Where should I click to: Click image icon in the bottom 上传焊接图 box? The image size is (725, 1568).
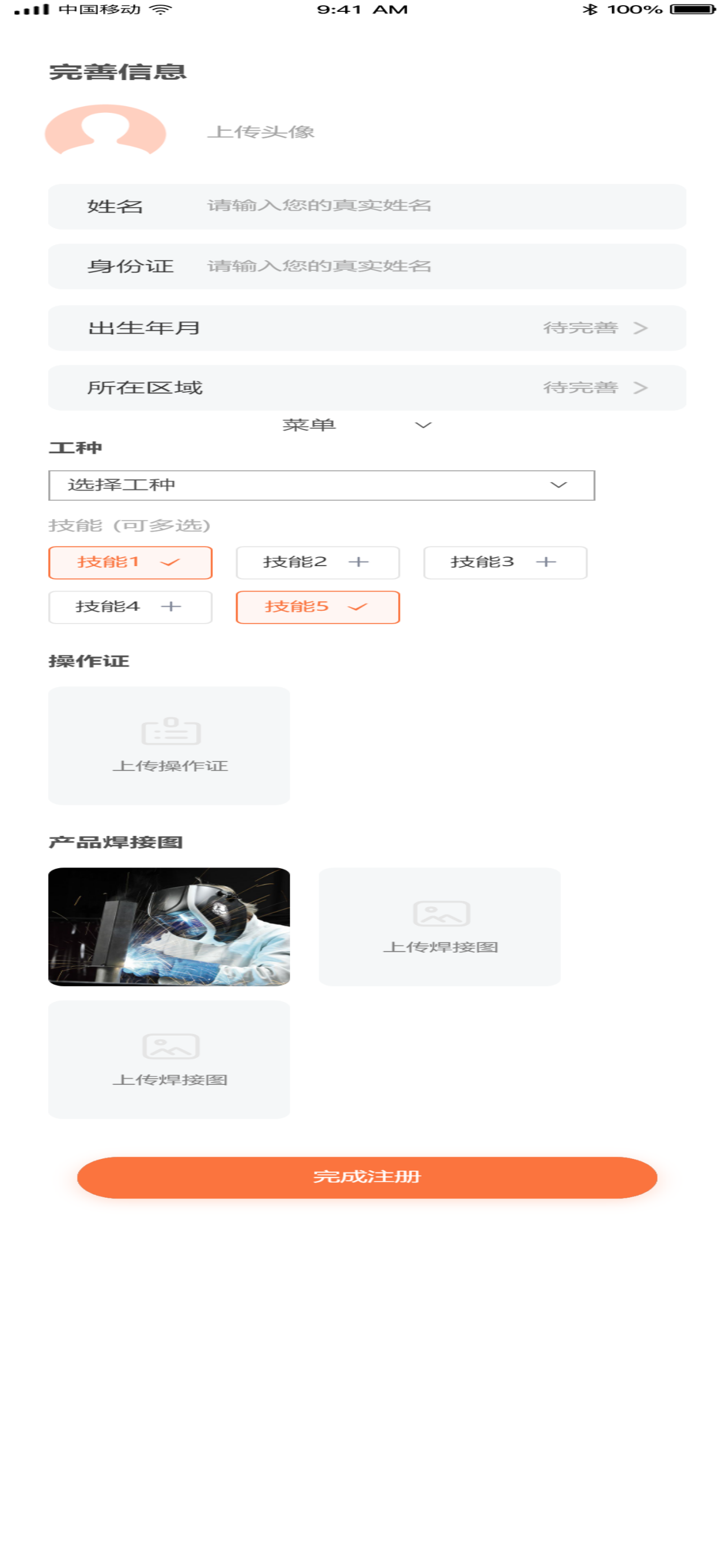coord(171,1046)
